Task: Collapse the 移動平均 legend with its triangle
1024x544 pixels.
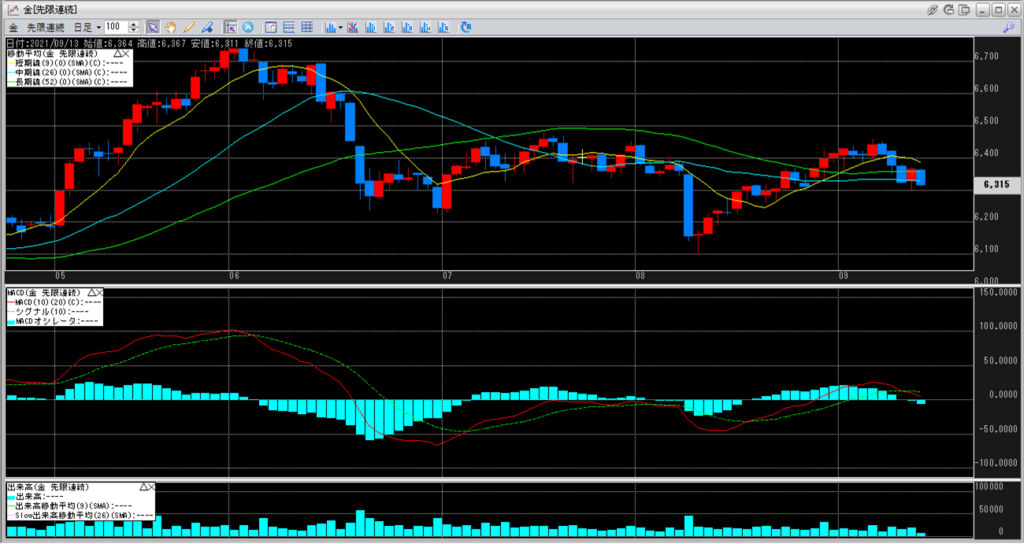Action: [x=118, y=53]
